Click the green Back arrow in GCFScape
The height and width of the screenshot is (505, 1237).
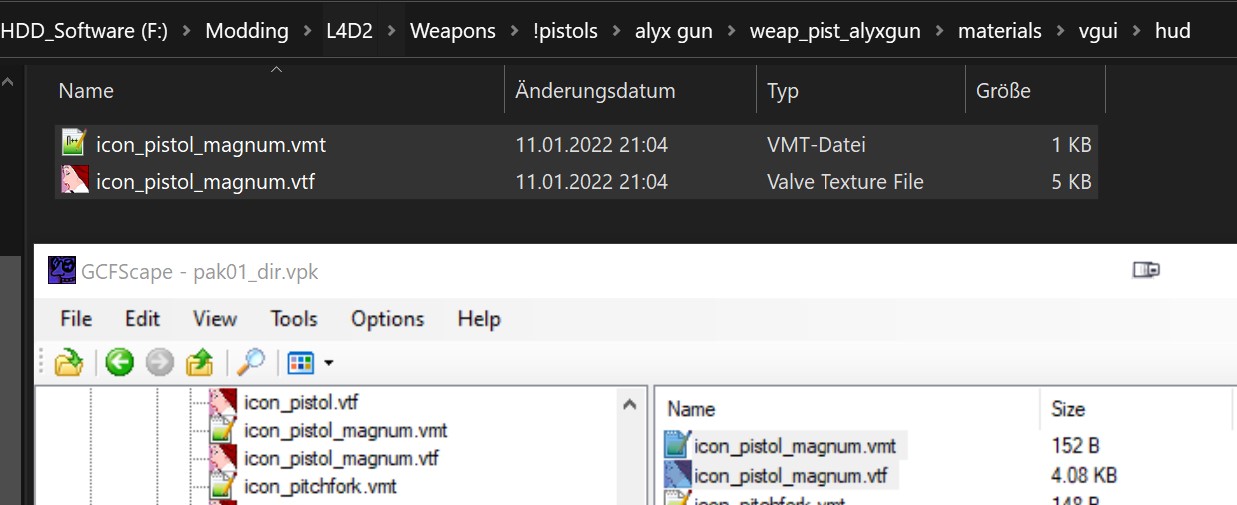pos(120,362)
